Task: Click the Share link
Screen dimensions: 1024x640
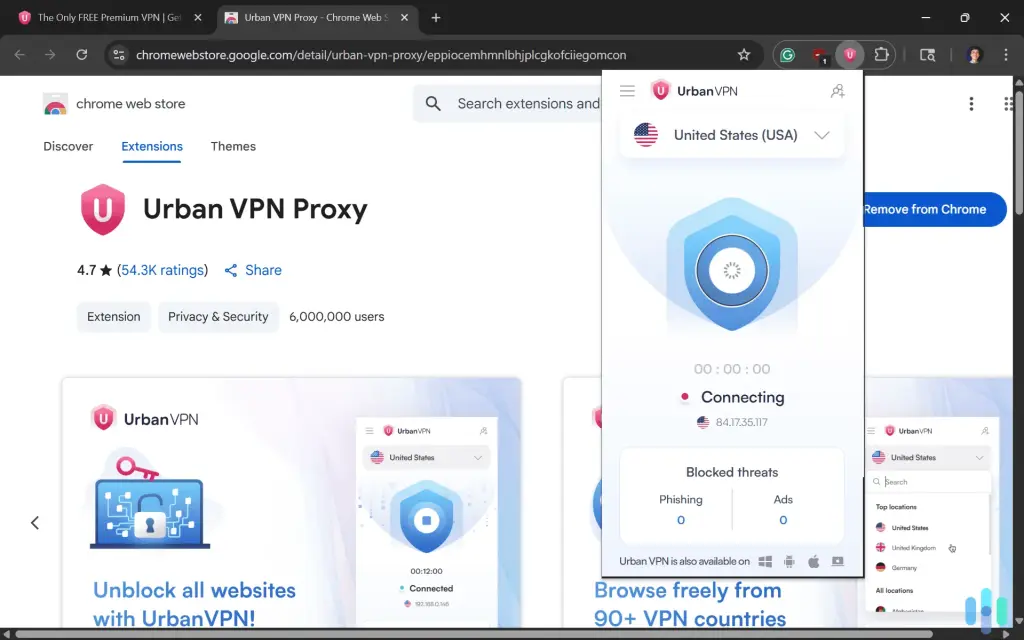Action: [x=253, y=270]
